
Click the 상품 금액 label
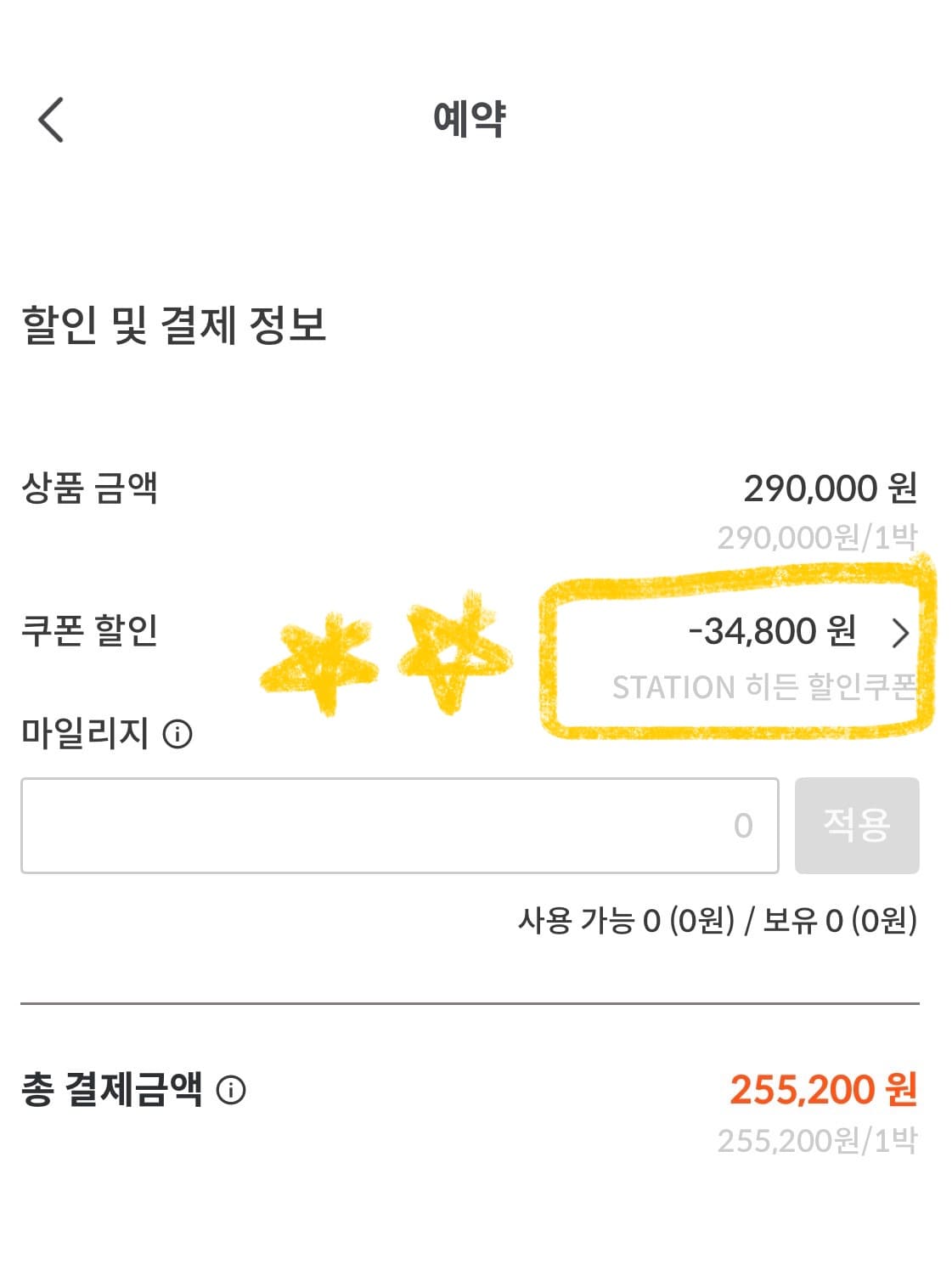tap(89, 488)
